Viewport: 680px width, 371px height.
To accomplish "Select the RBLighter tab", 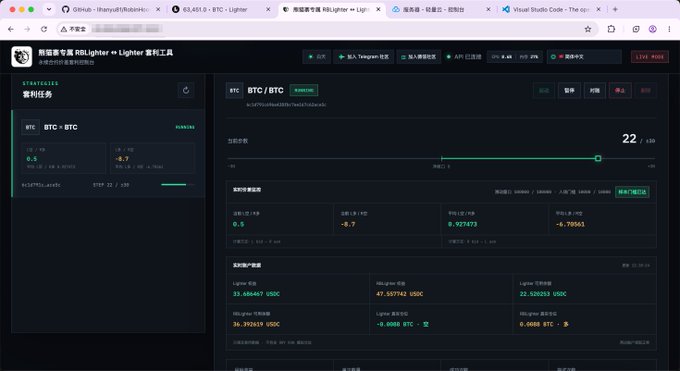I will coord(331,9).
